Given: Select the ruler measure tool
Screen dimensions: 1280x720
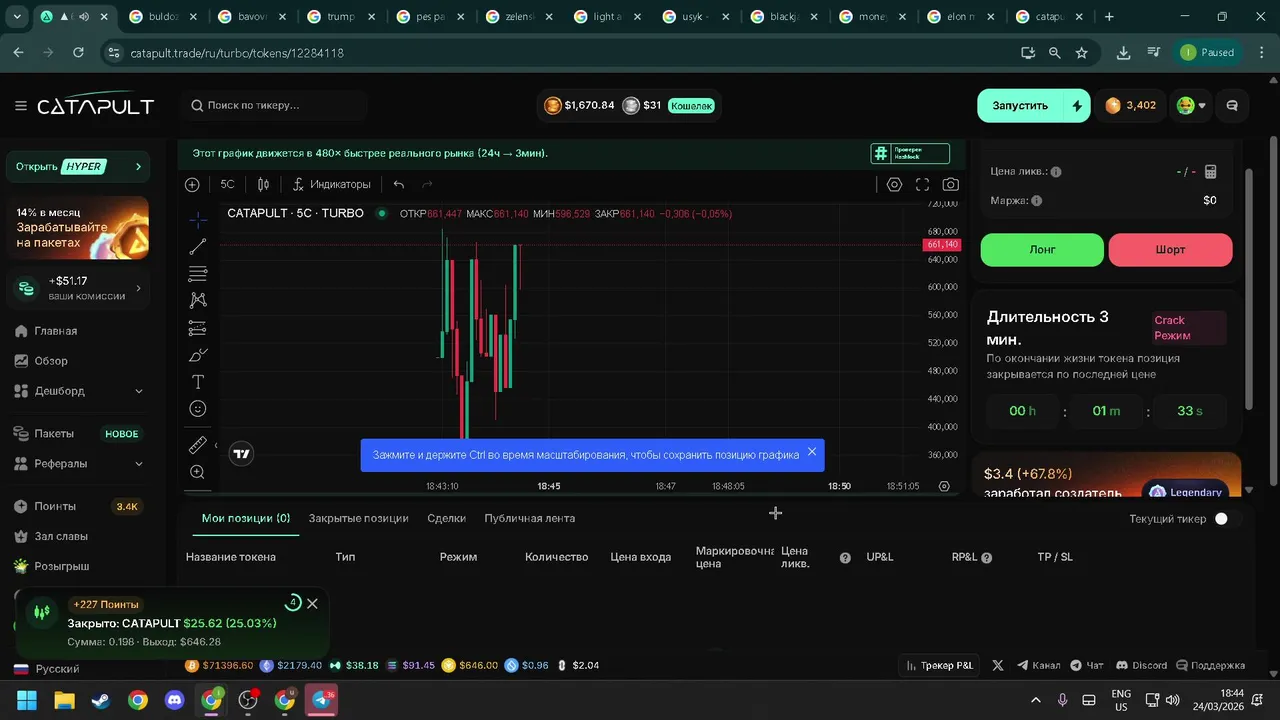Looking at the screenshot, I should pyautogui.click(x=198, y=445).
